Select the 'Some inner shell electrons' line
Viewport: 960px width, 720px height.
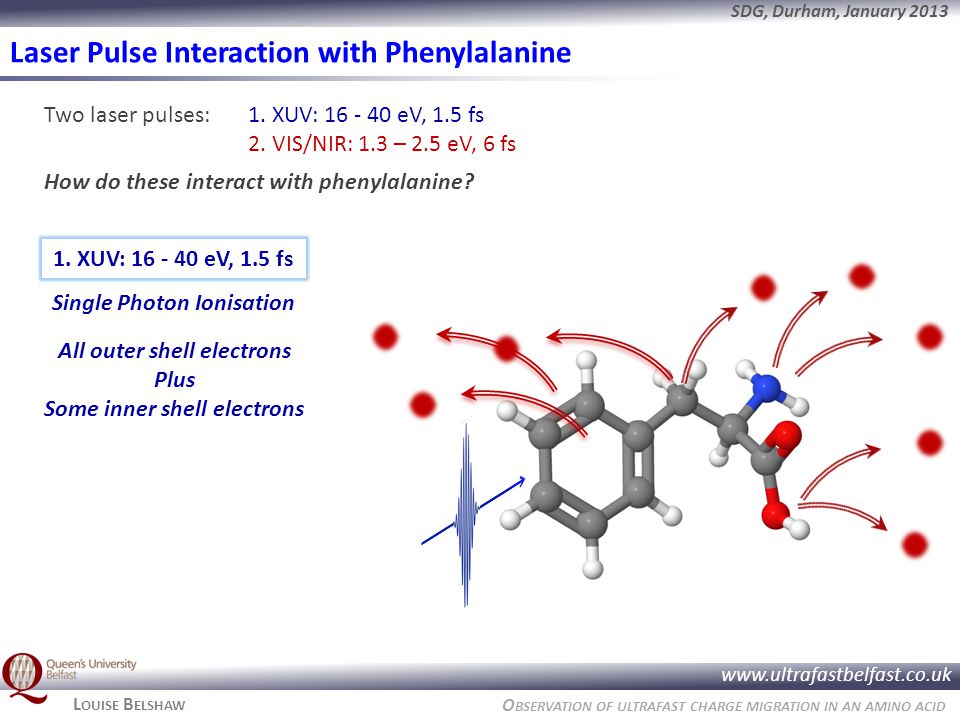tap(174, 408)
